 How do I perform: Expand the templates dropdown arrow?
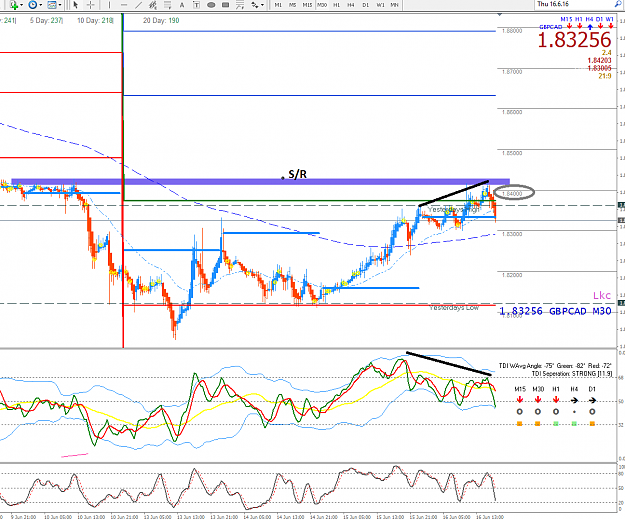click(x=60, y=5)
